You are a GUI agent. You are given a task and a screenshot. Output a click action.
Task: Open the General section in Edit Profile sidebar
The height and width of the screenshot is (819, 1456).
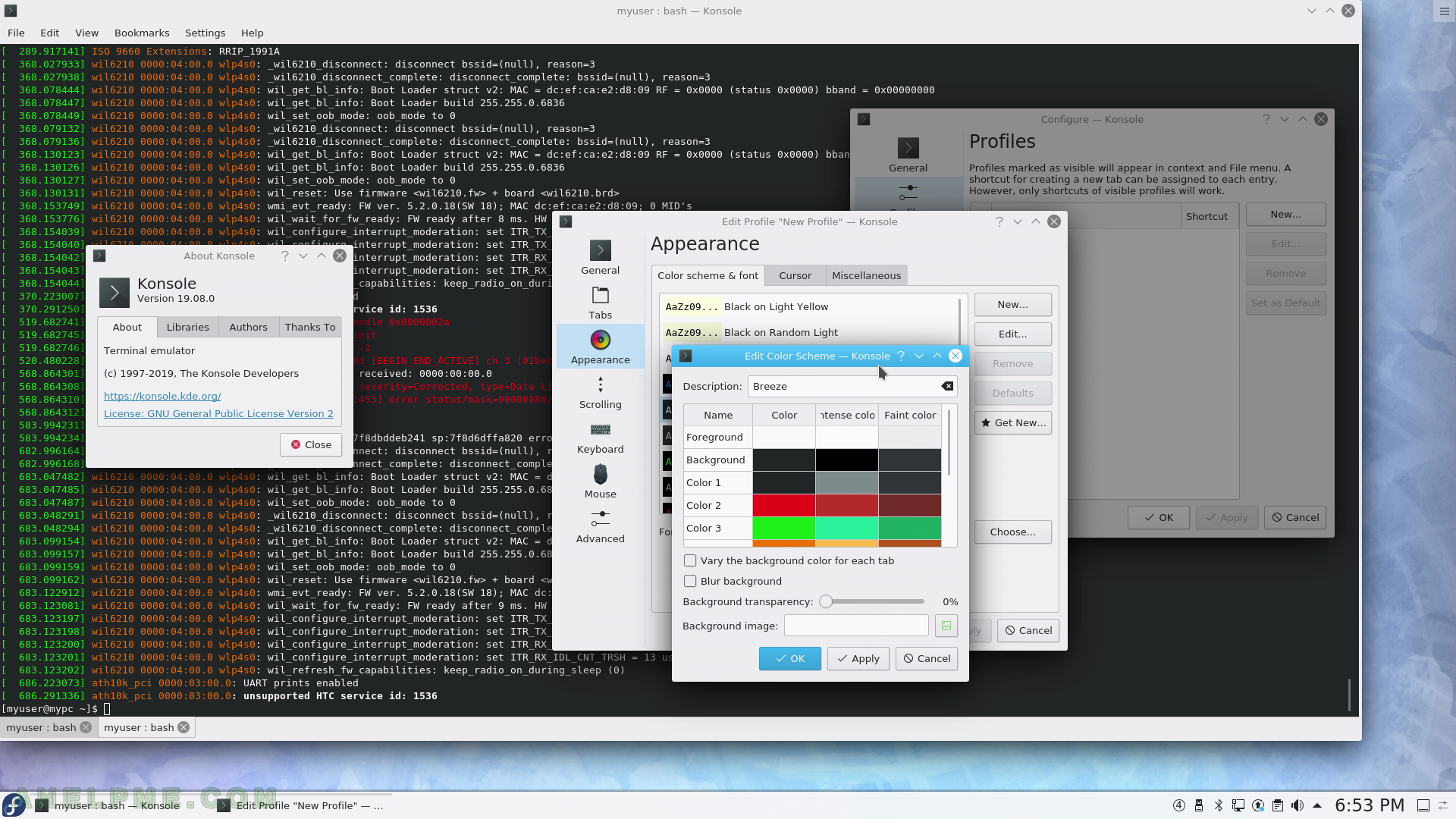(600, 258)
